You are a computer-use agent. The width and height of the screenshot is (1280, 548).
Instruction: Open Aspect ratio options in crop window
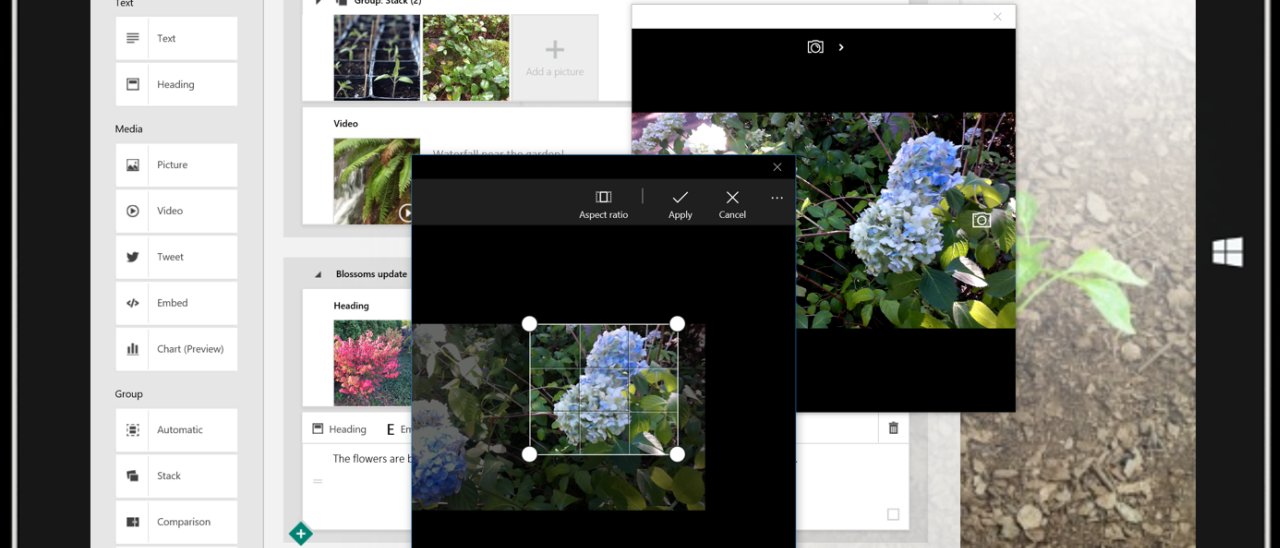tap(603, 204)
